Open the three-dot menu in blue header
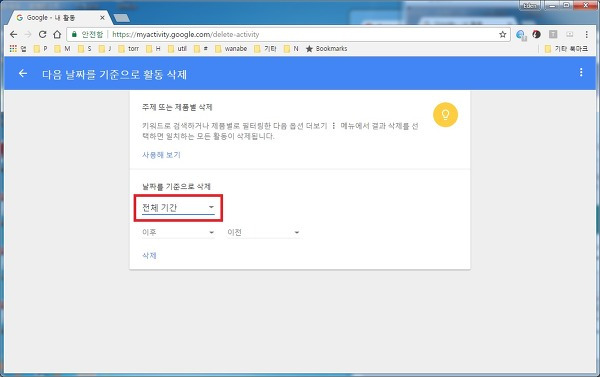Screen dimensions: 600x377 [x=581, y=72]
